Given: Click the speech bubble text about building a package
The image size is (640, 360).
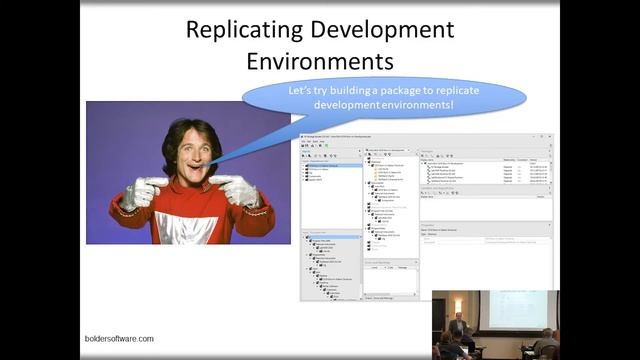Looking at the screenshot, I should point(384,98).
